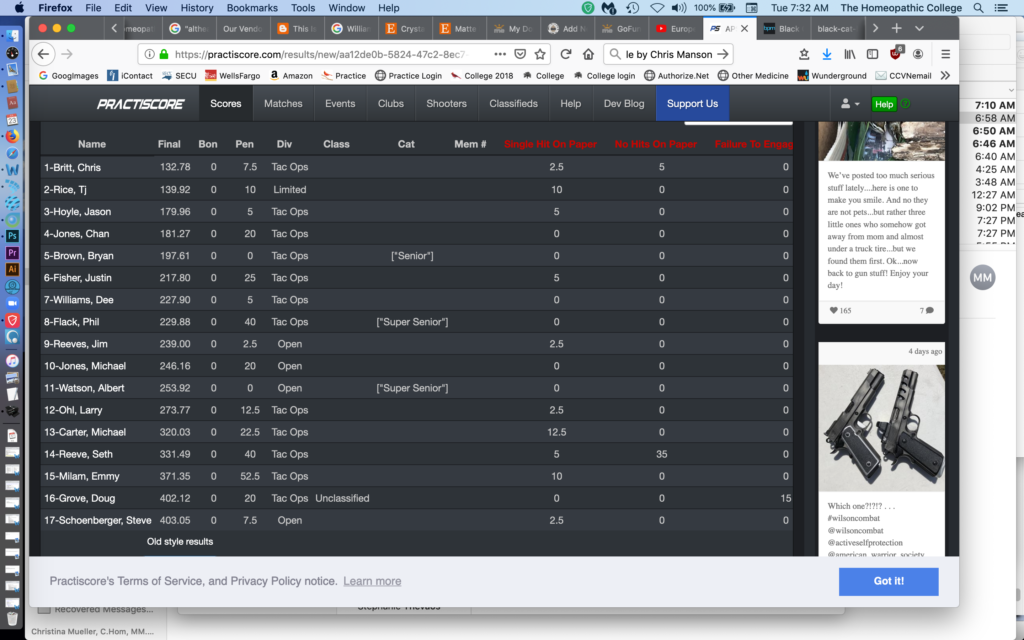Open the WellsFargo bookmark

click(232, 76)
